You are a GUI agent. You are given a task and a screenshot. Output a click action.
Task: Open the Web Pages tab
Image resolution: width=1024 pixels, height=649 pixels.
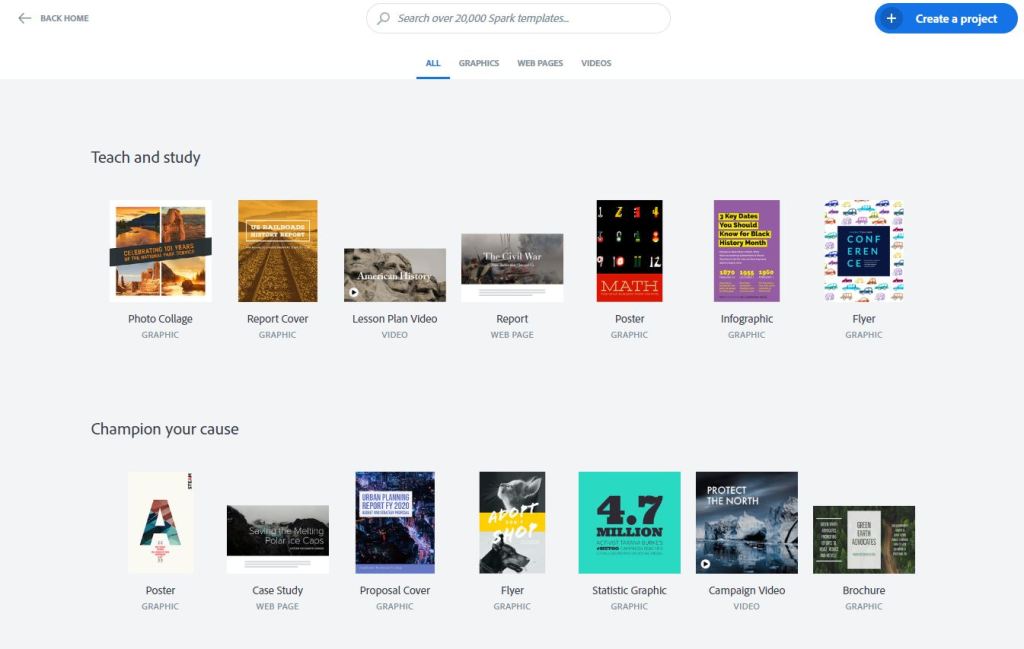(x=540, y=63)
